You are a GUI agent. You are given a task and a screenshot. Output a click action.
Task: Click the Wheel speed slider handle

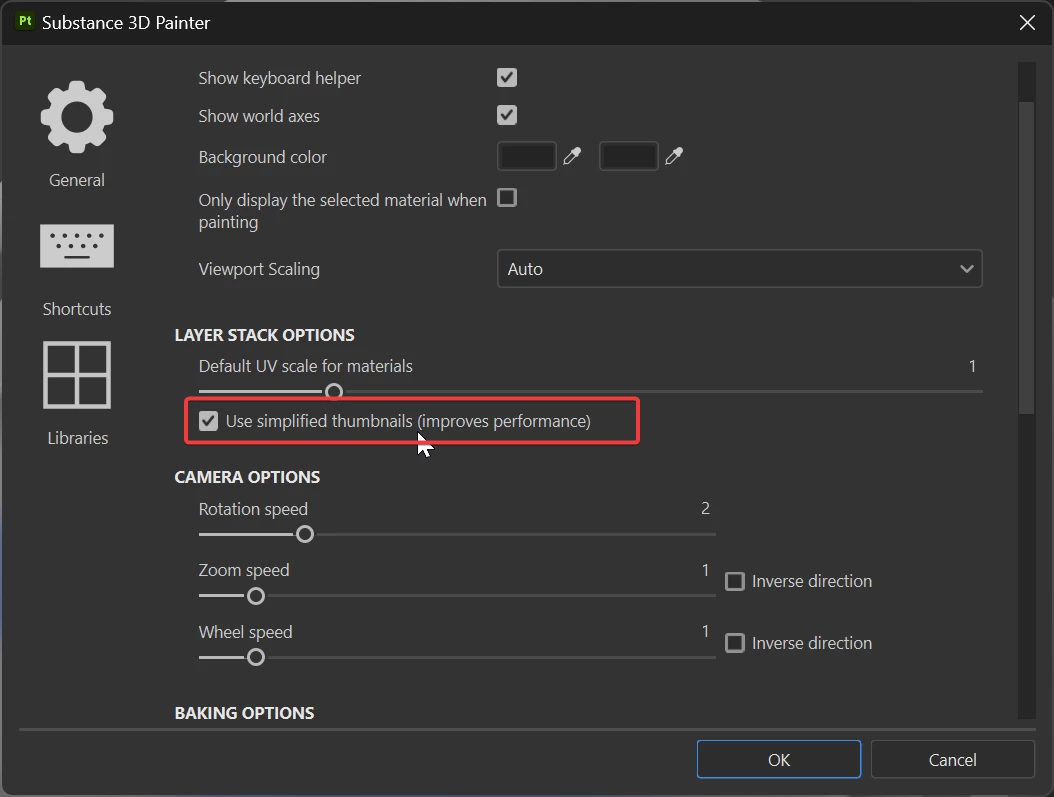point(256,657)
